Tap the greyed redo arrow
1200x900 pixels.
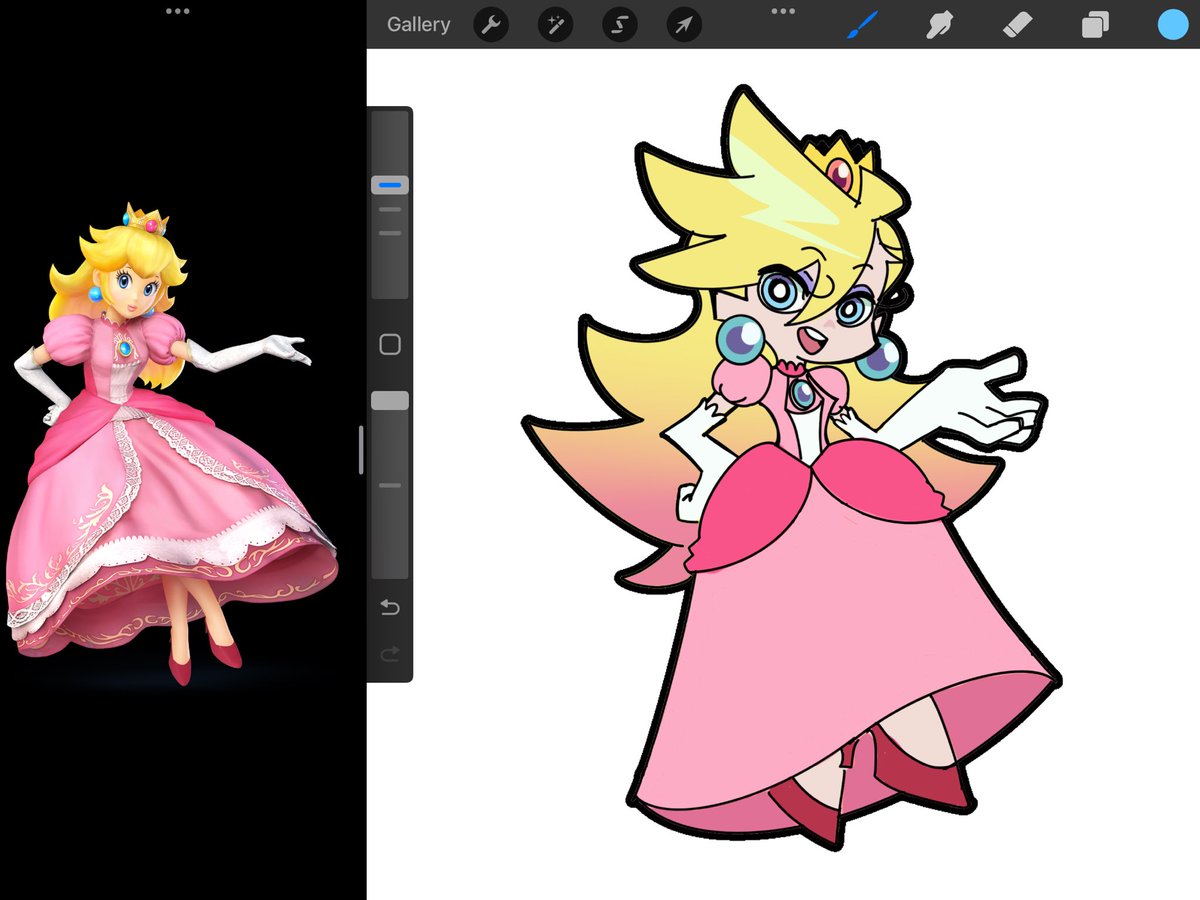(x=390, y=653)
